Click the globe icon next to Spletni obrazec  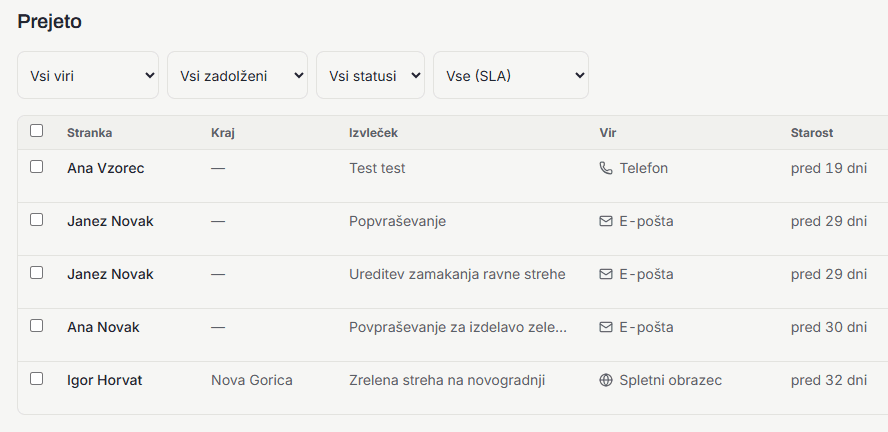click(605, 380)
